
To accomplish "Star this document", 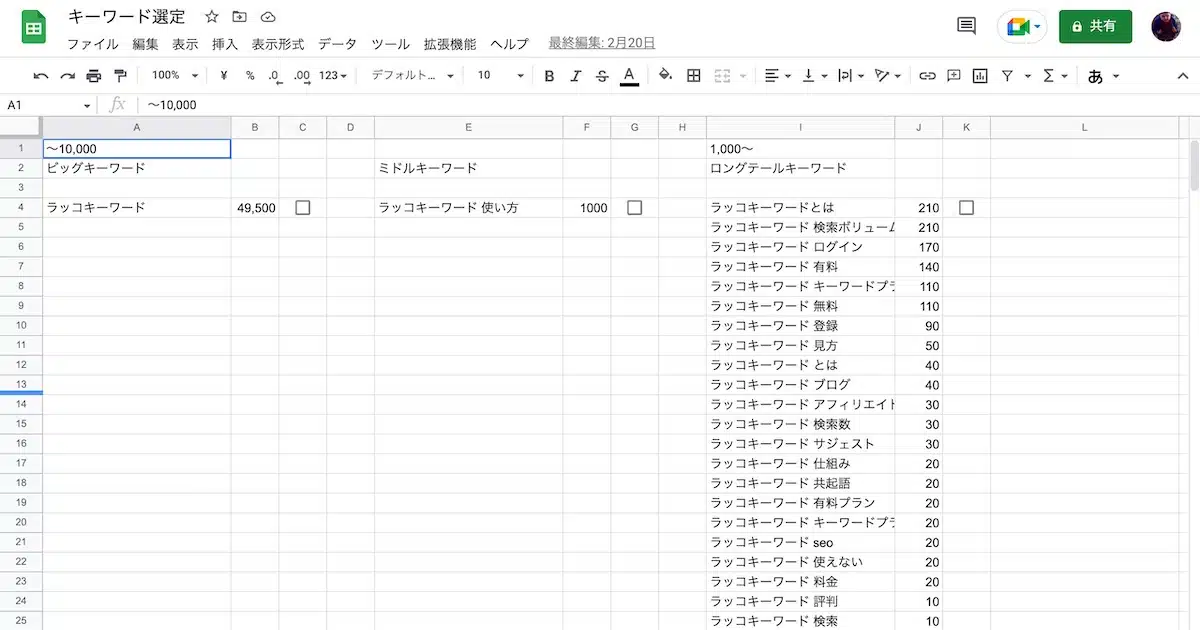I will click(x=211, y=17).
